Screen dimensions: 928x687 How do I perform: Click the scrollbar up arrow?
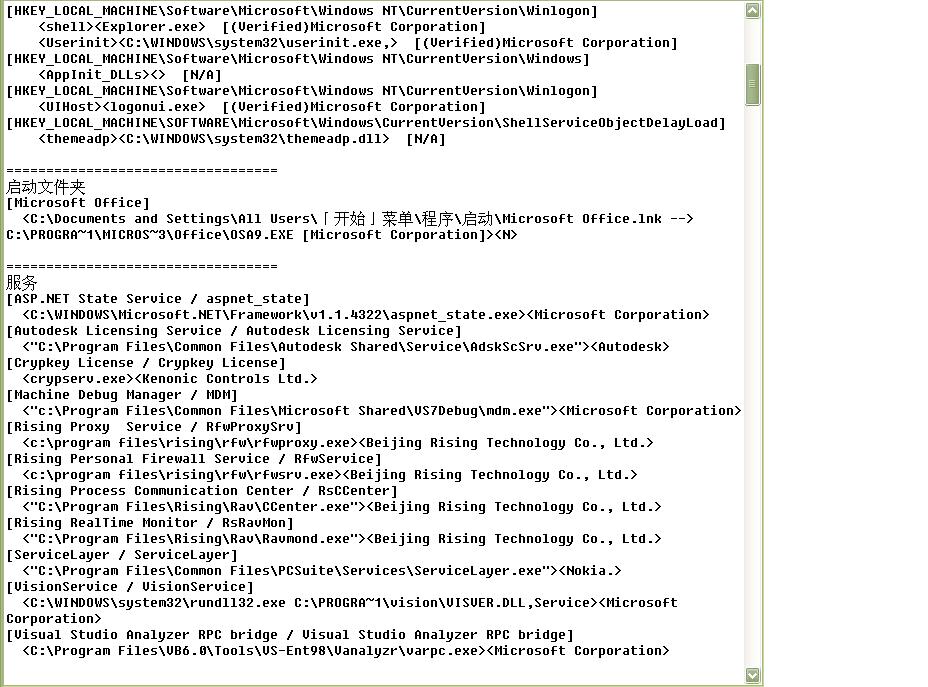tap(752, 10)
